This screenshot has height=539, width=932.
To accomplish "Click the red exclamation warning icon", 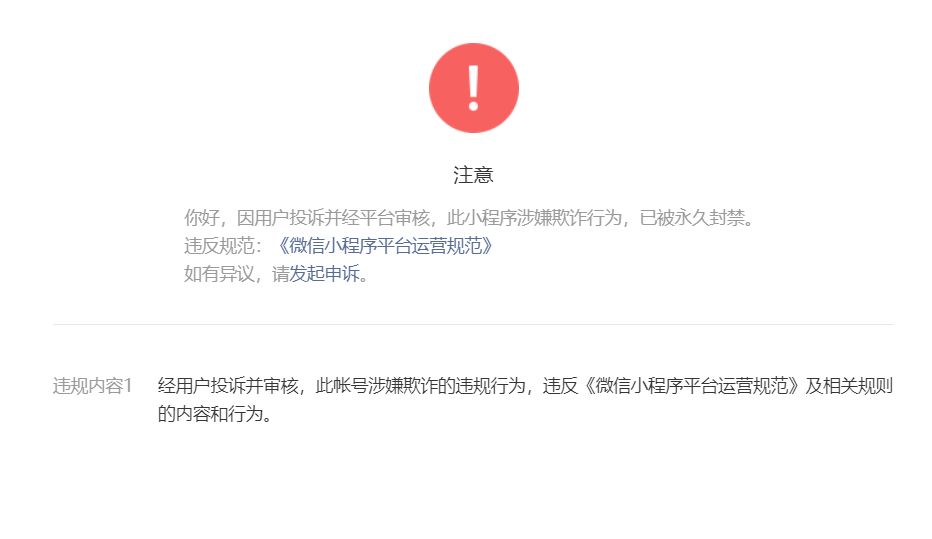I will coord(474,88).
